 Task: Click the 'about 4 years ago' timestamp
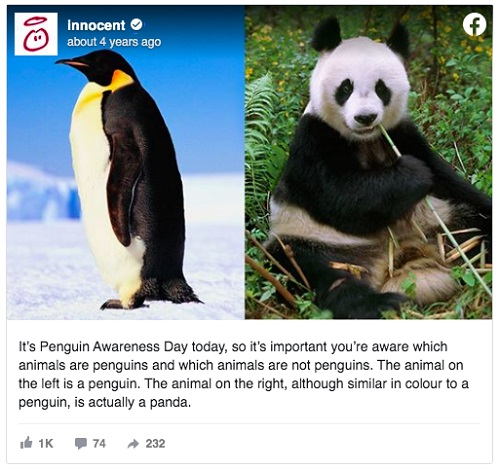114,42
